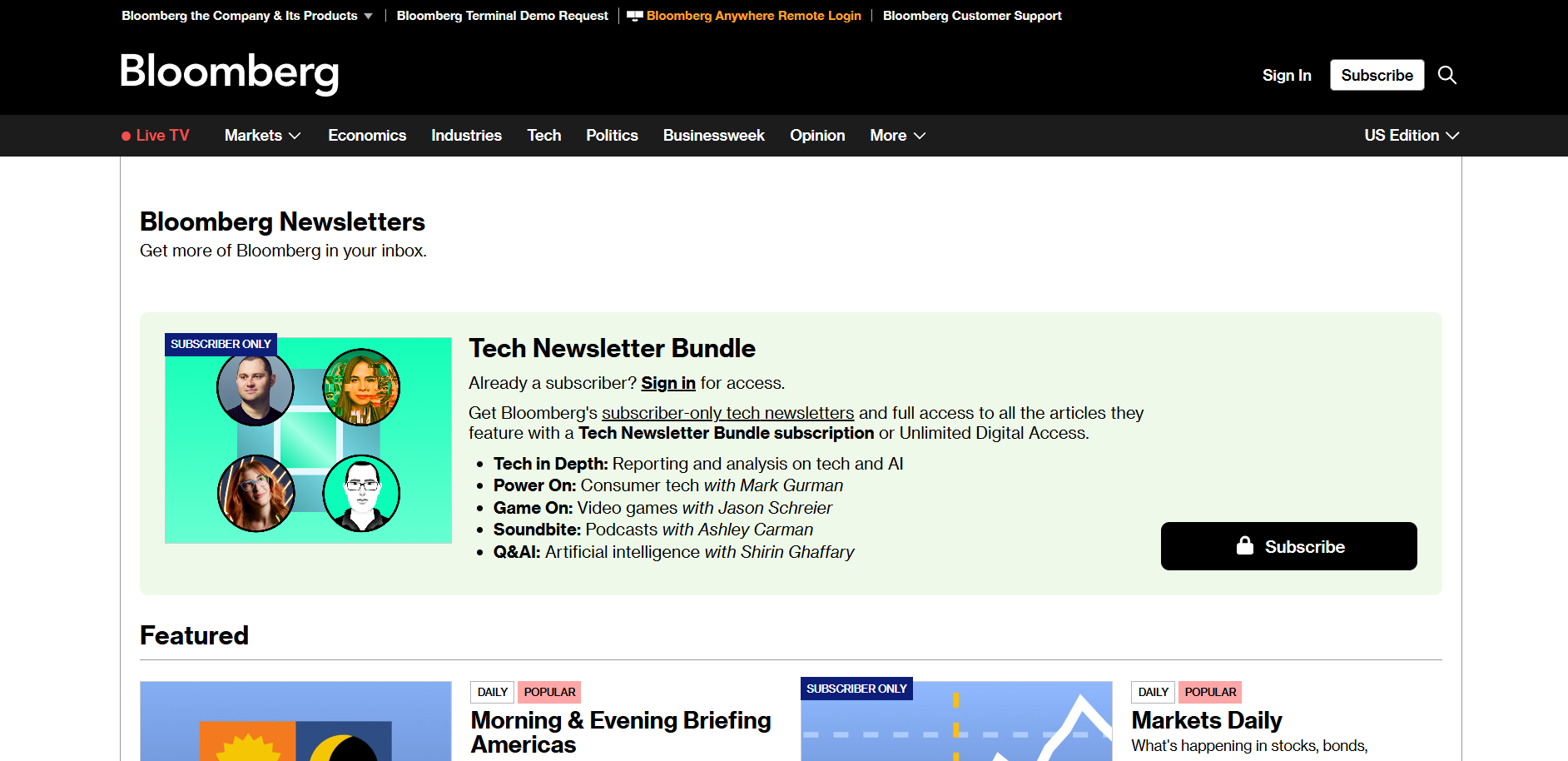
Task: Click the SUBSCRIBER ONLY badge on Markets Daily image
Action: pos(856,689)
